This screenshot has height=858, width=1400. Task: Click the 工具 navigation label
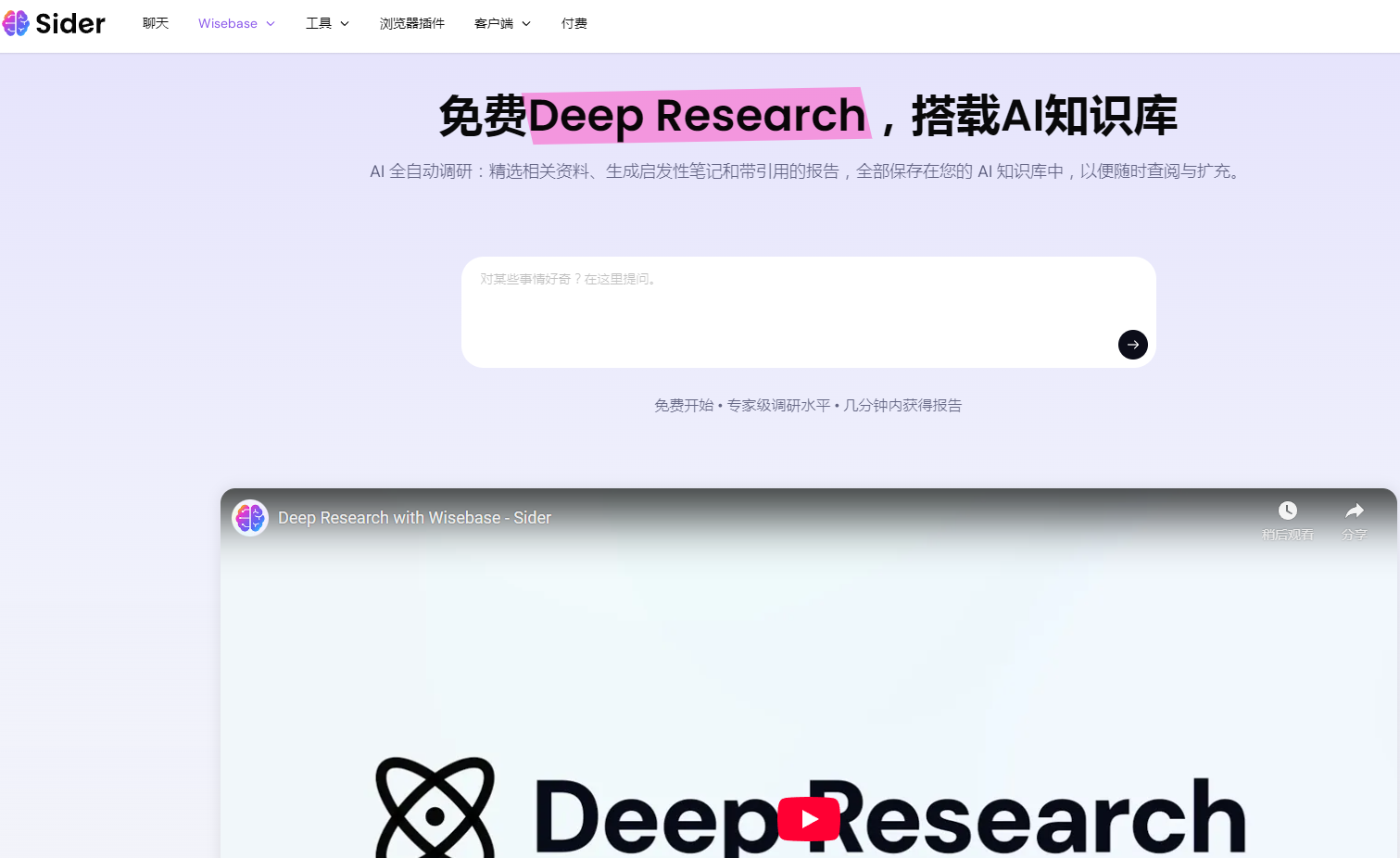coord(319,23)
